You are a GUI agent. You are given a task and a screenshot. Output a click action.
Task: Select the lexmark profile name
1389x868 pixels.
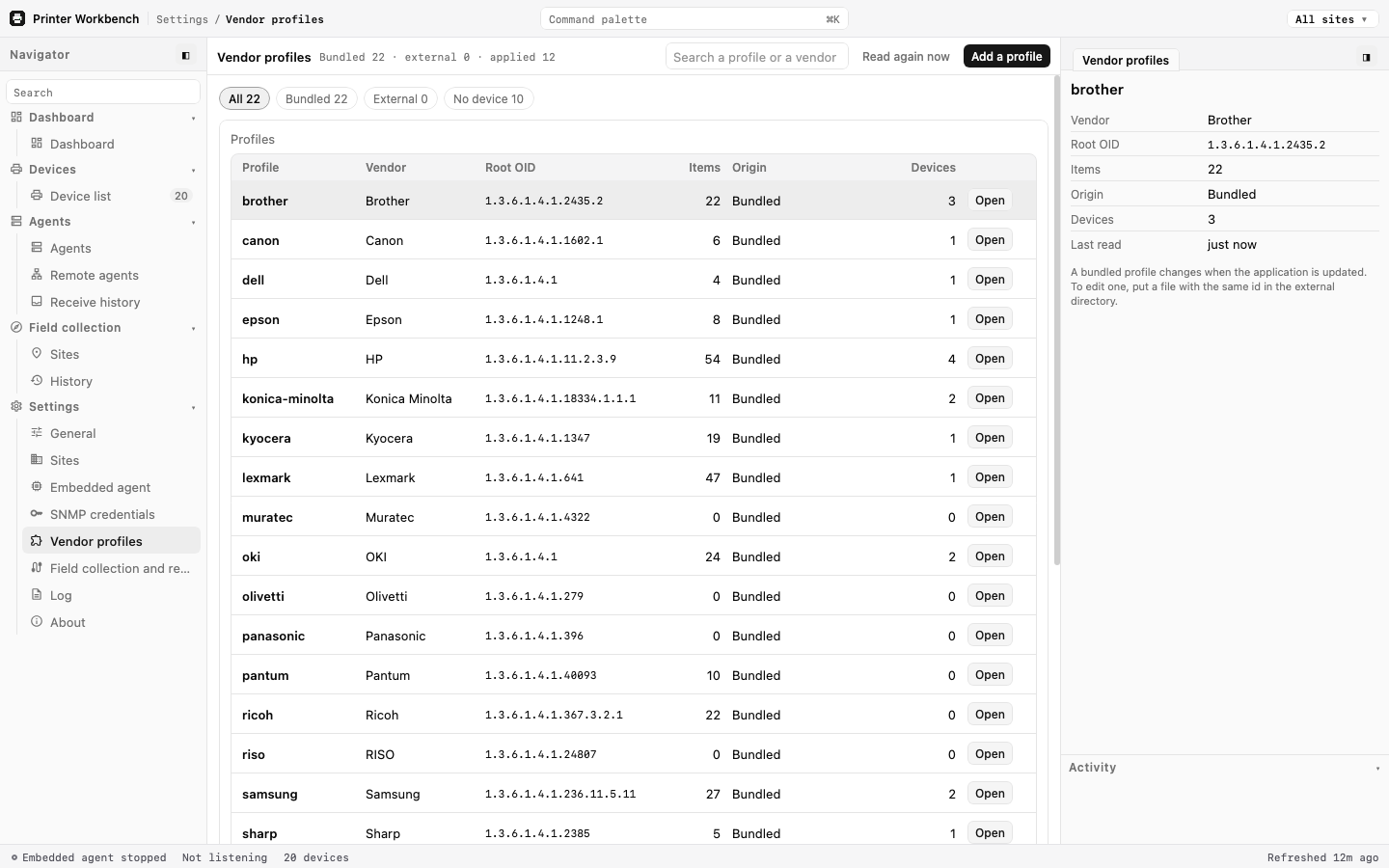[x=266, y=477]
